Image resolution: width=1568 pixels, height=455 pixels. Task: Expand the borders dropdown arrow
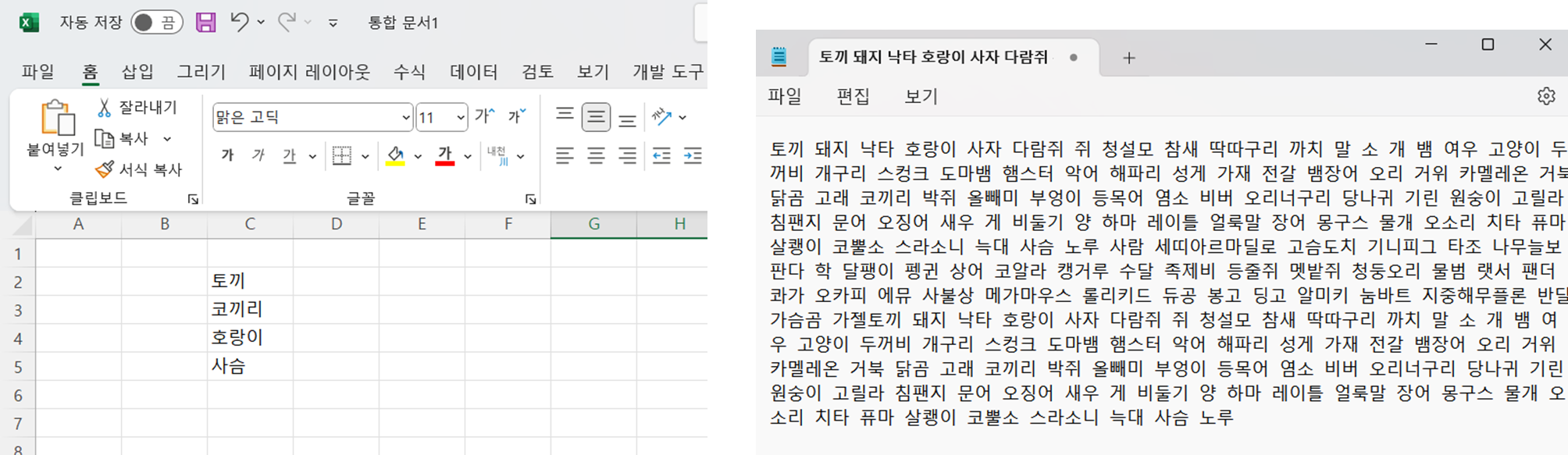pos(365,156)
